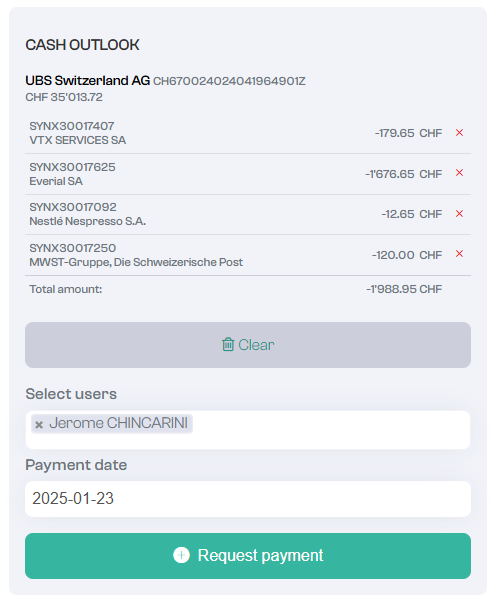The height and width of the screenshot is (609, 497).
Task: Click the total amount -1'988.95 CHF
Action: click(x=404, y=289)
